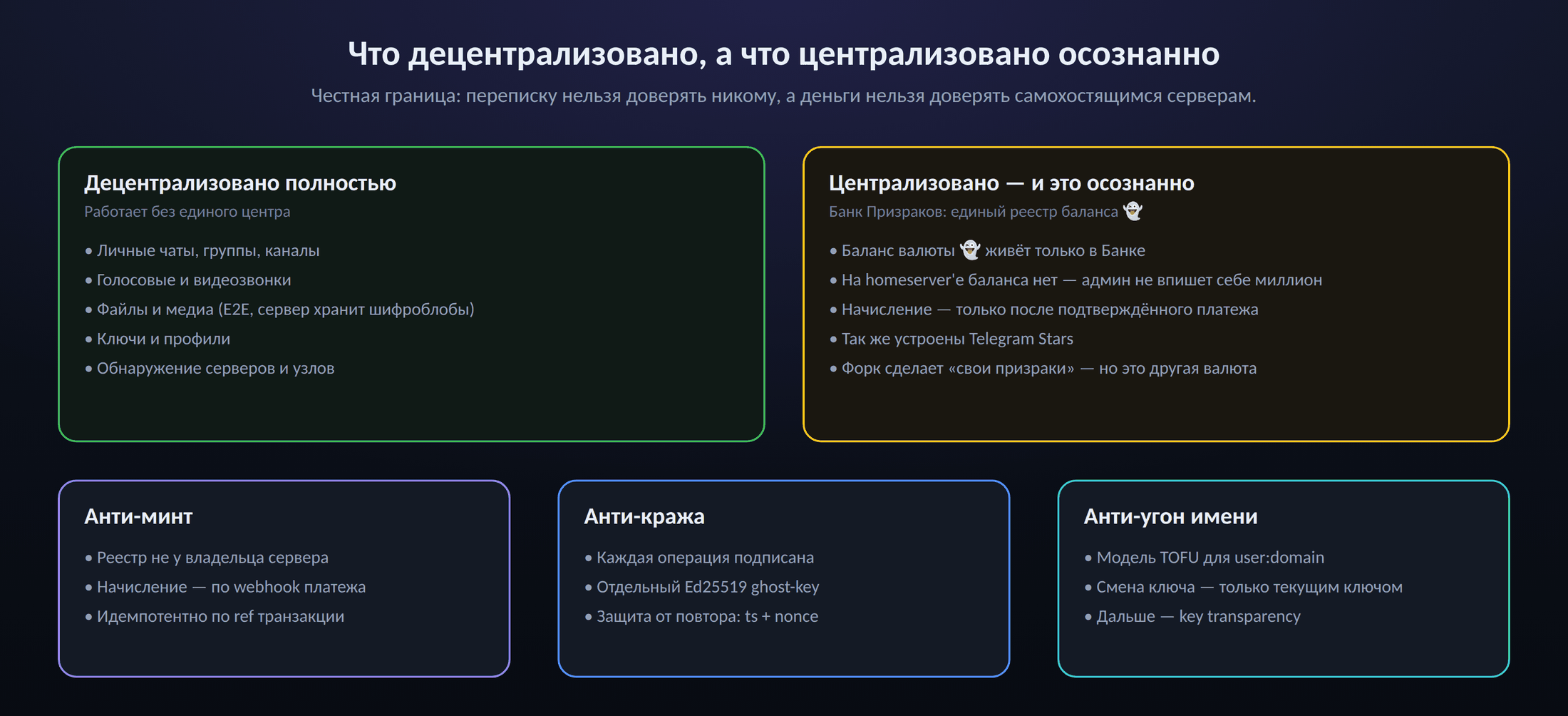
Task: Click "Работает без единого центра" caption
Action: (x=187, y=212)
